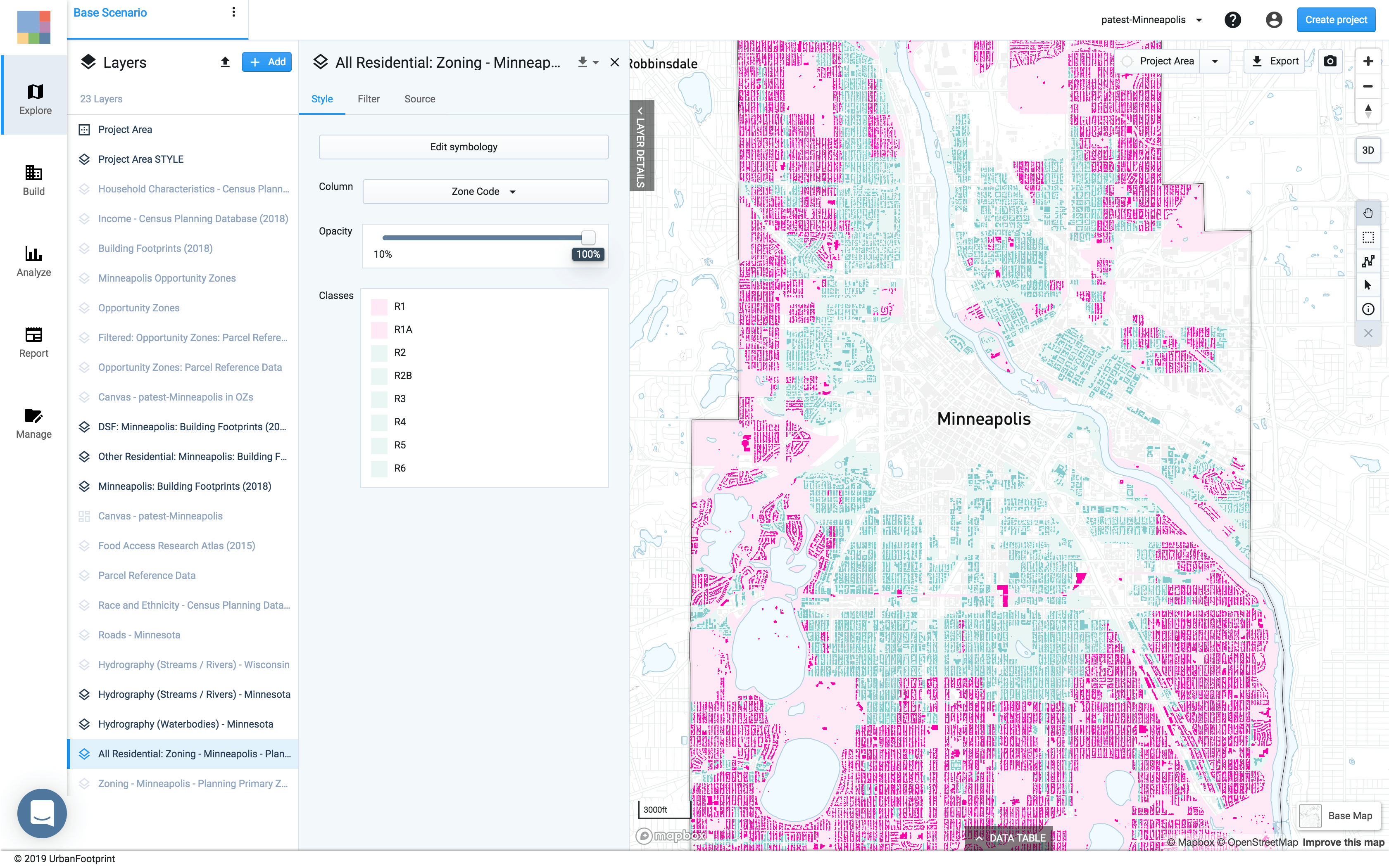Activate the rectangle selection tool
Screen dimensions: 1389x868
click(1368, 237)
